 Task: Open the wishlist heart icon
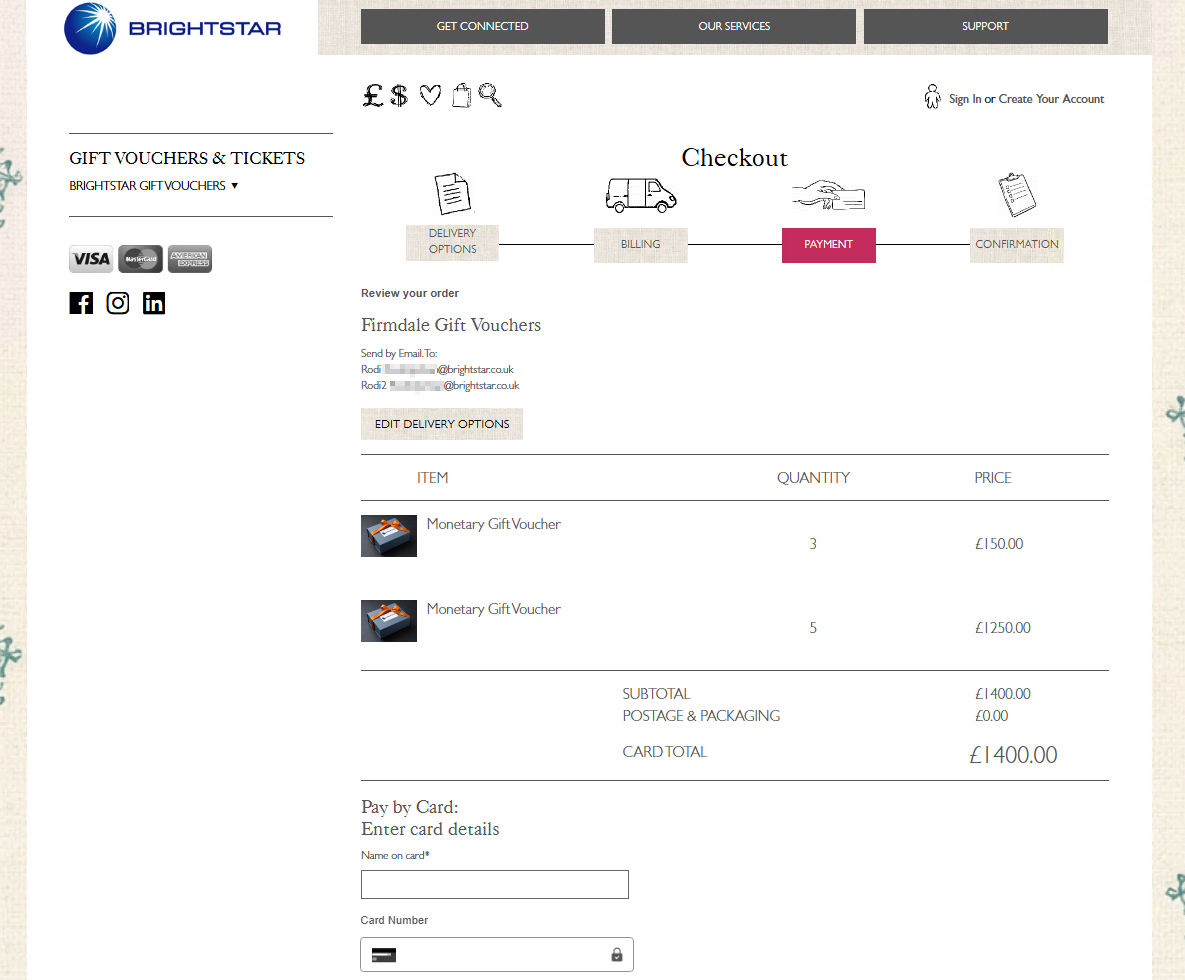point(430,96)
